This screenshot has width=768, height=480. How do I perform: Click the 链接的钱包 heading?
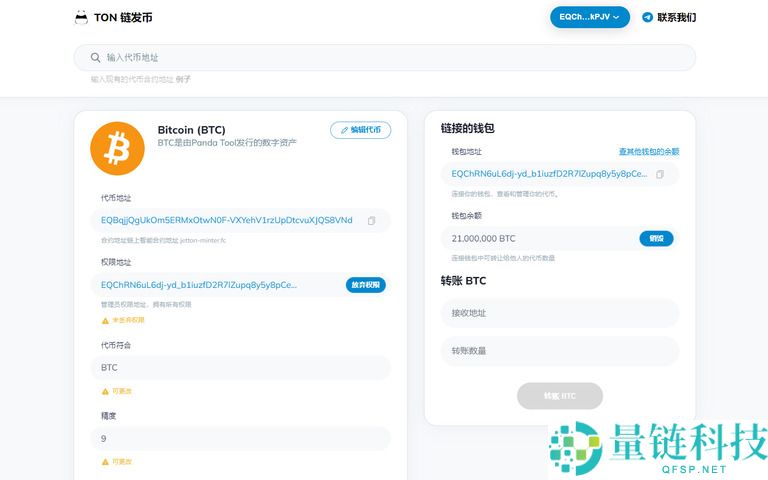tap(467, 128)
